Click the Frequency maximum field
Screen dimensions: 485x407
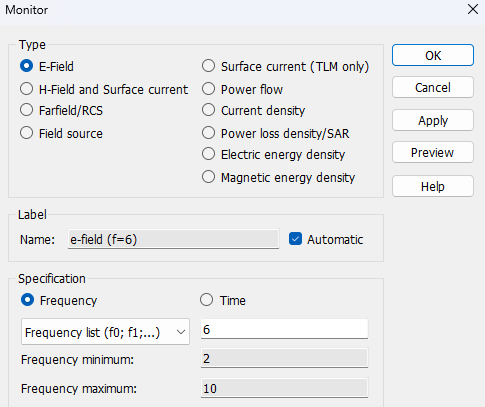(x=284, y=388)
